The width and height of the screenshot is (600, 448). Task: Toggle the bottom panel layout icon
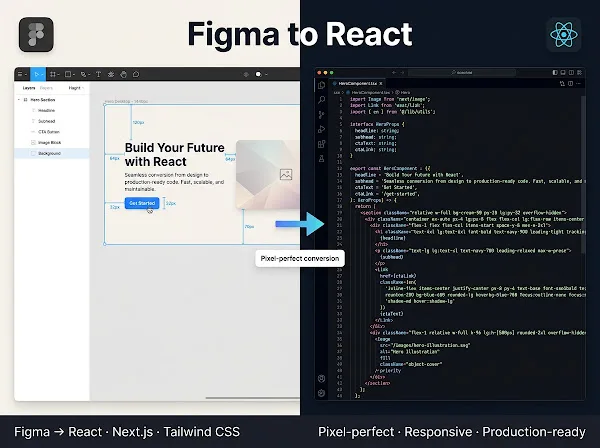[x=563, y=72]
